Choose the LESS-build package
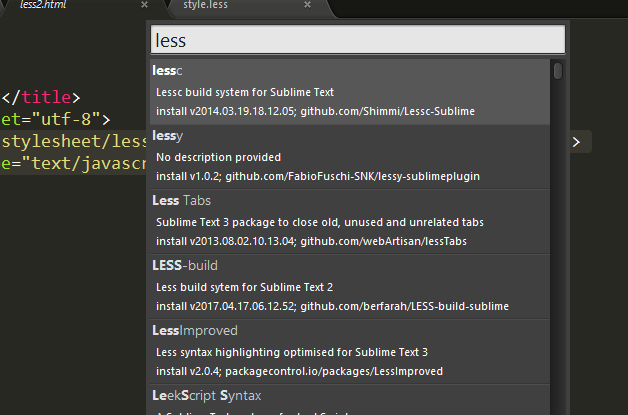The height and width of the screenshot is (415, 628). click(x=350, y=286)
